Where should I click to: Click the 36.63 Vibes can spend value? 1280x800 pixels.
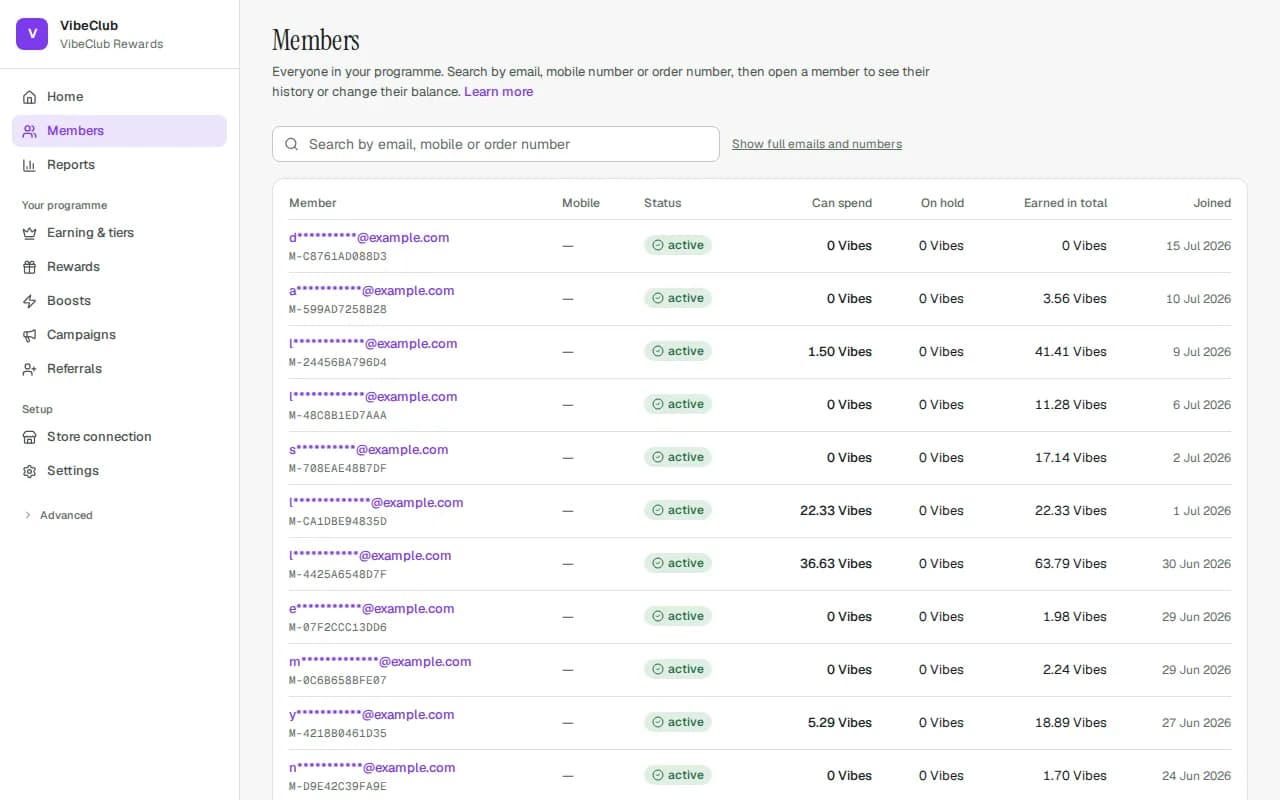836,564
